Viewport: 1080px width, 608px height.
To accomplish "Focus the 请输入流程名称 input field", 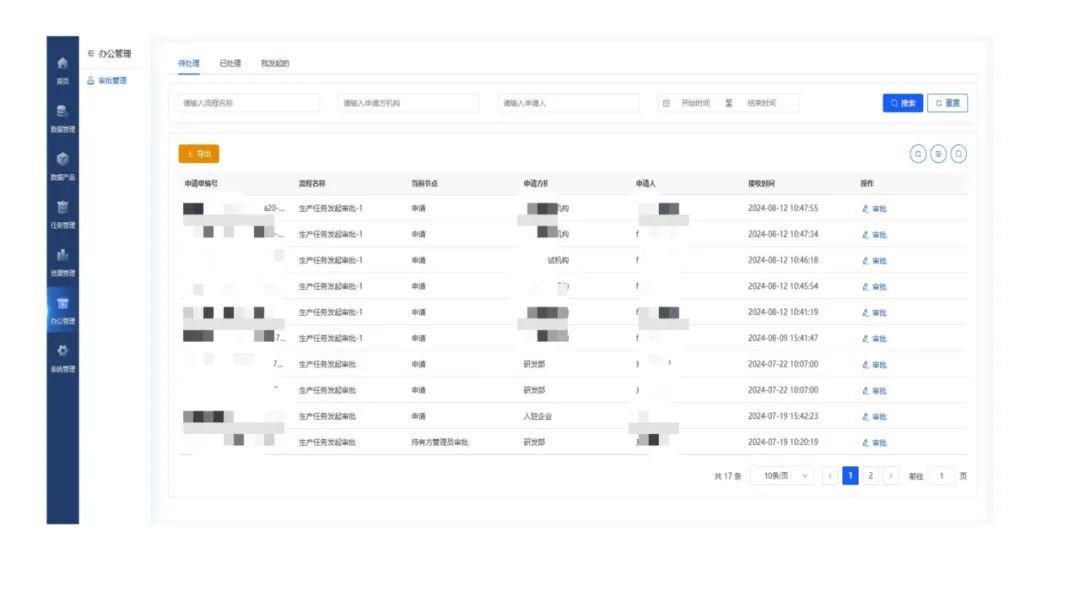I will pyautogui.click(x=249, y=103).
